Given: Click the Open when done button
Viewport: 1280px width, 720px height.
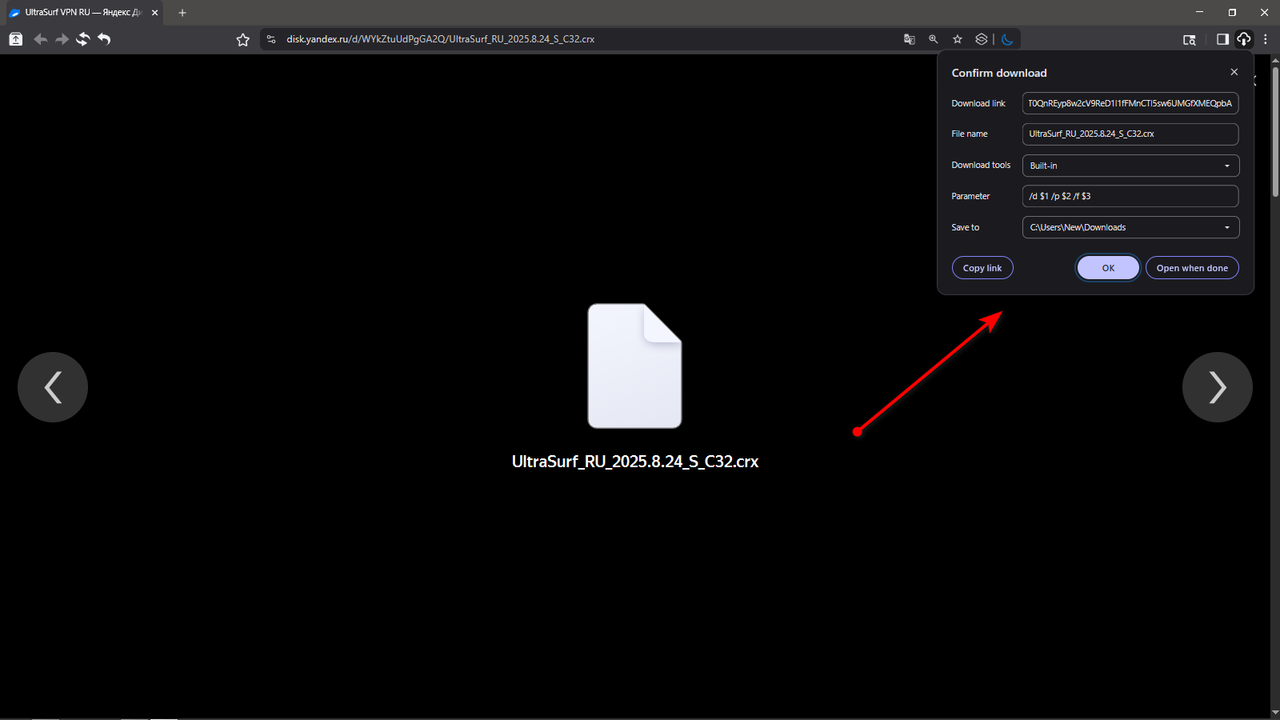Looking at the screenshot, I should [1192, 268].
